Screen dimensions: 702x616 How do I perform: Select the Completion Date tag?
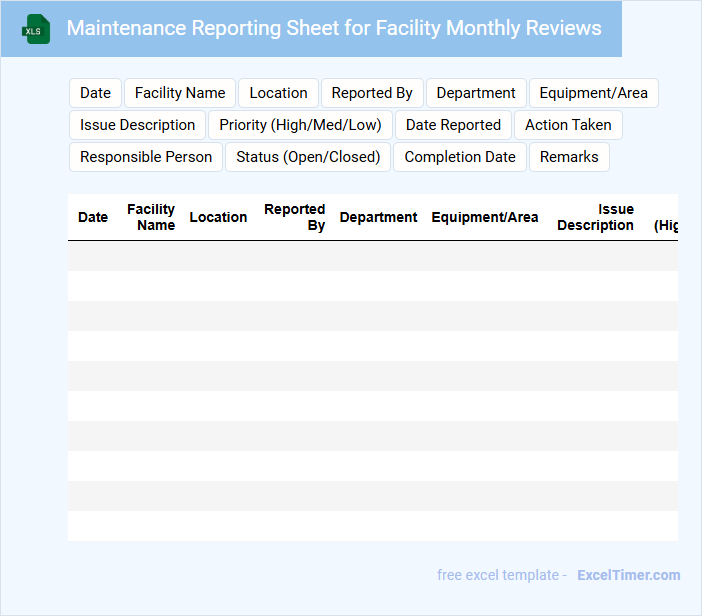(x=460, y=157)
